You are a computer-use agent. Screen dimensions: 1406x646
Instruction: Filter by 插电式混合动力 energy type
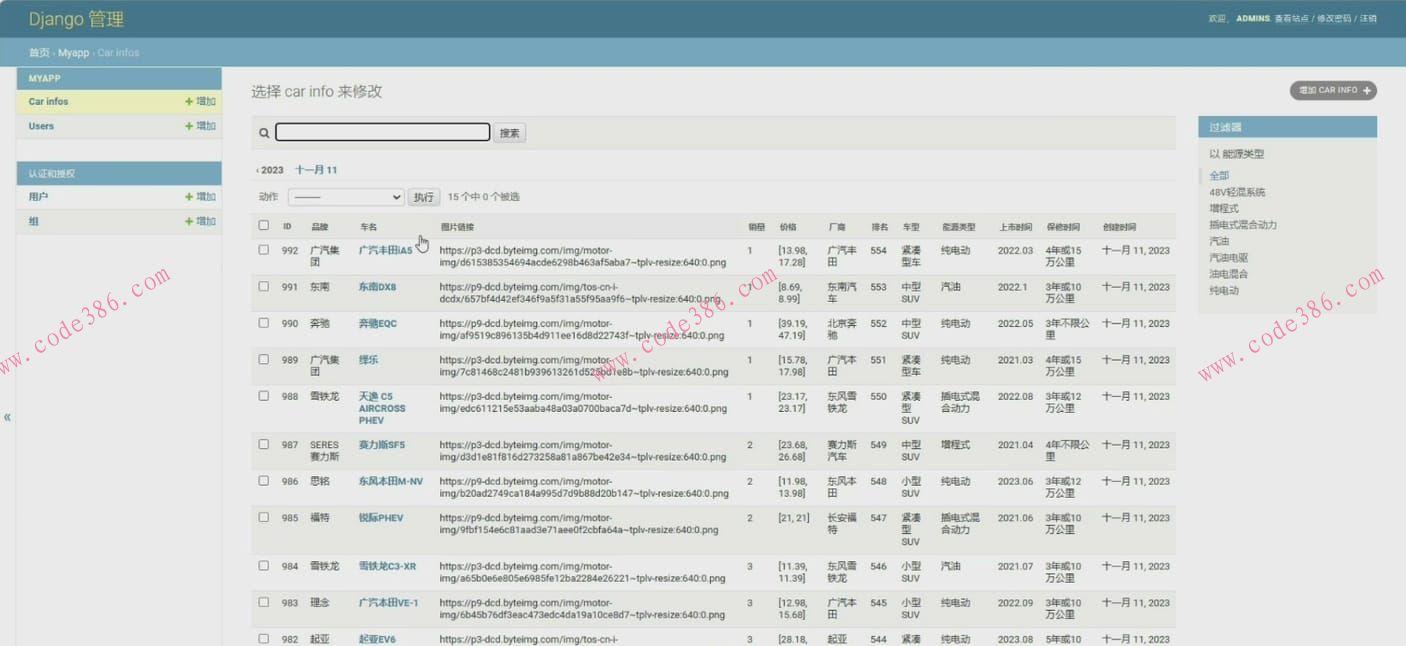point(1242,225)
